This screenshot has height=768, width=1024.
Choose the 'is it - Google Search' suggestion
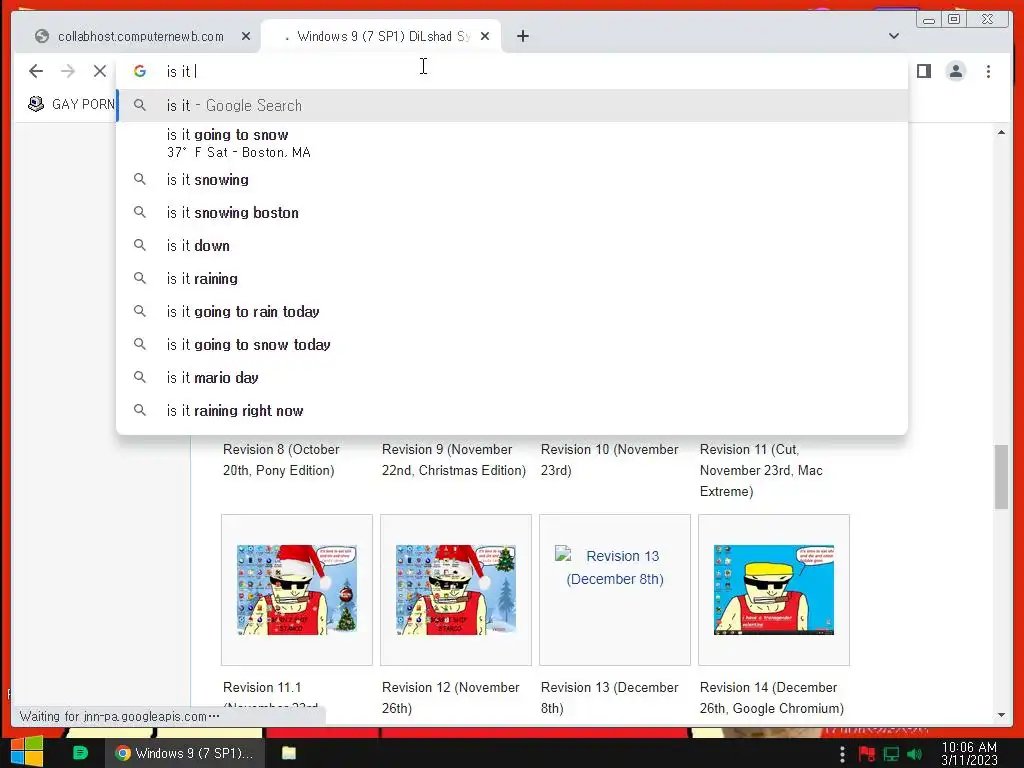[512, 105]
